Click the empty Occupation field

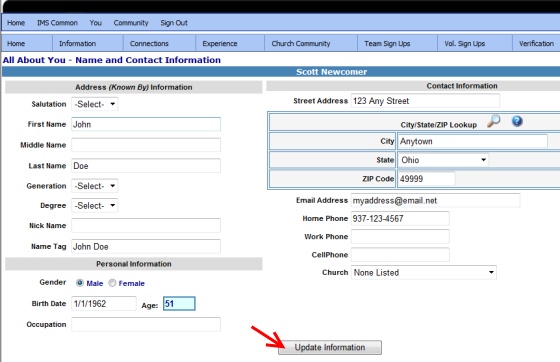click(146, 324)
